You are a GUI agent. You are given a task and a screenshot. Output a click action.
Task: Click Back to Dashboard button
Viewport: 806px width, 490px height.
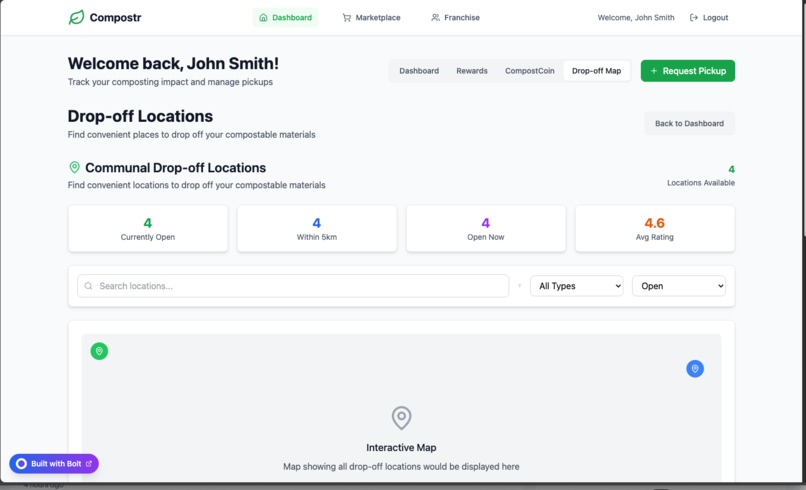(x=689, y=123)
